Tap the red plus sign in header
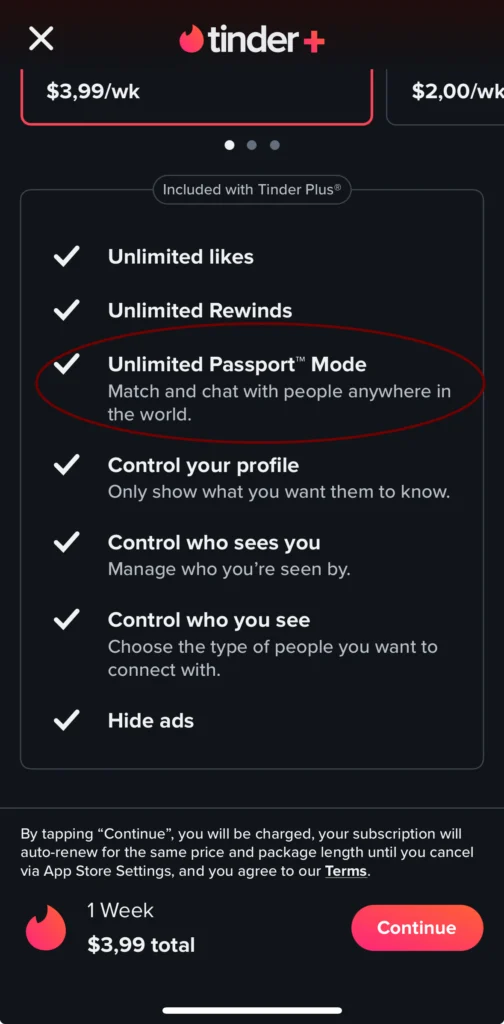Viewport: 504px width, 1024px height. click(313, 42)
